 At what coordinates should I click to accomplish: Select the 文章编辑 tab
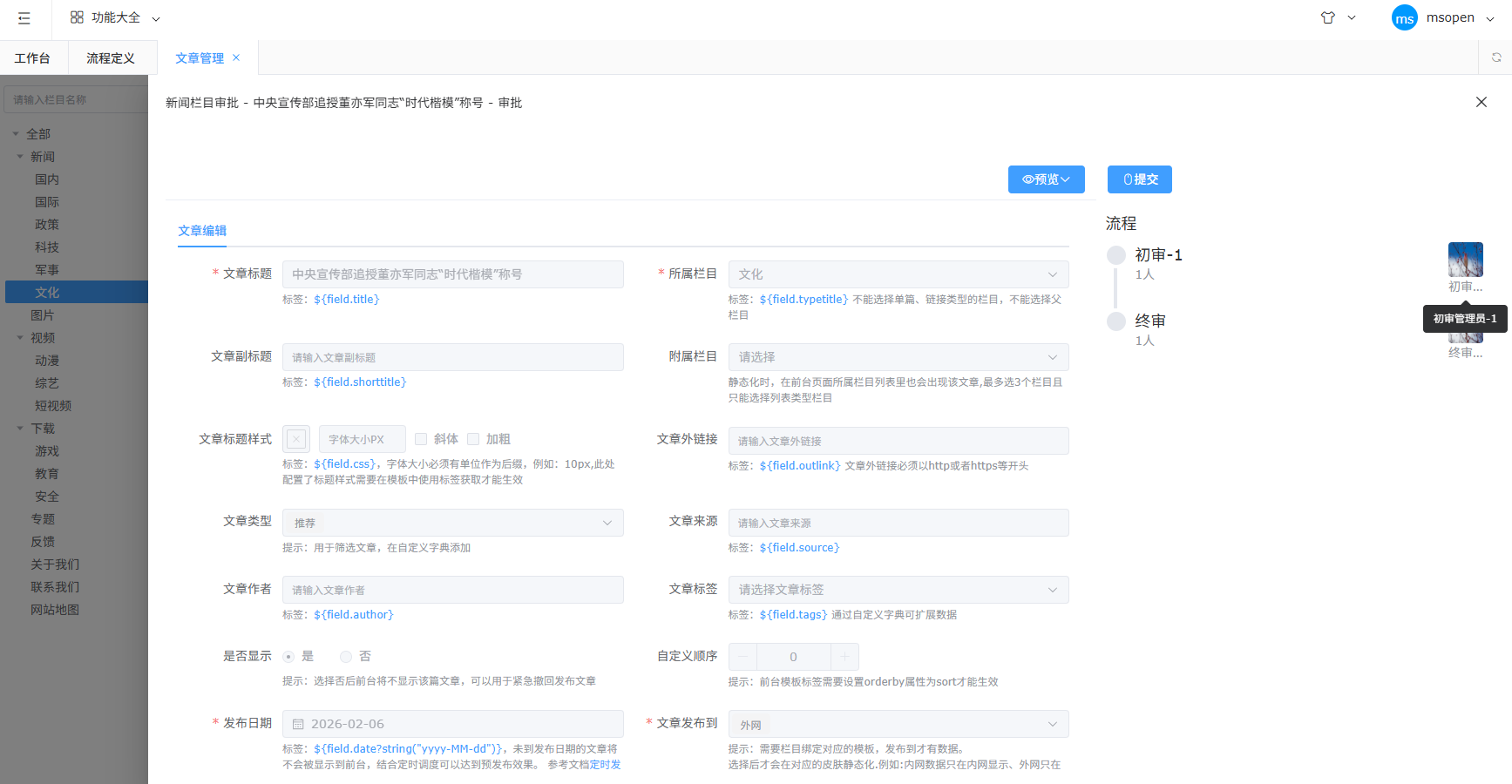202,231
